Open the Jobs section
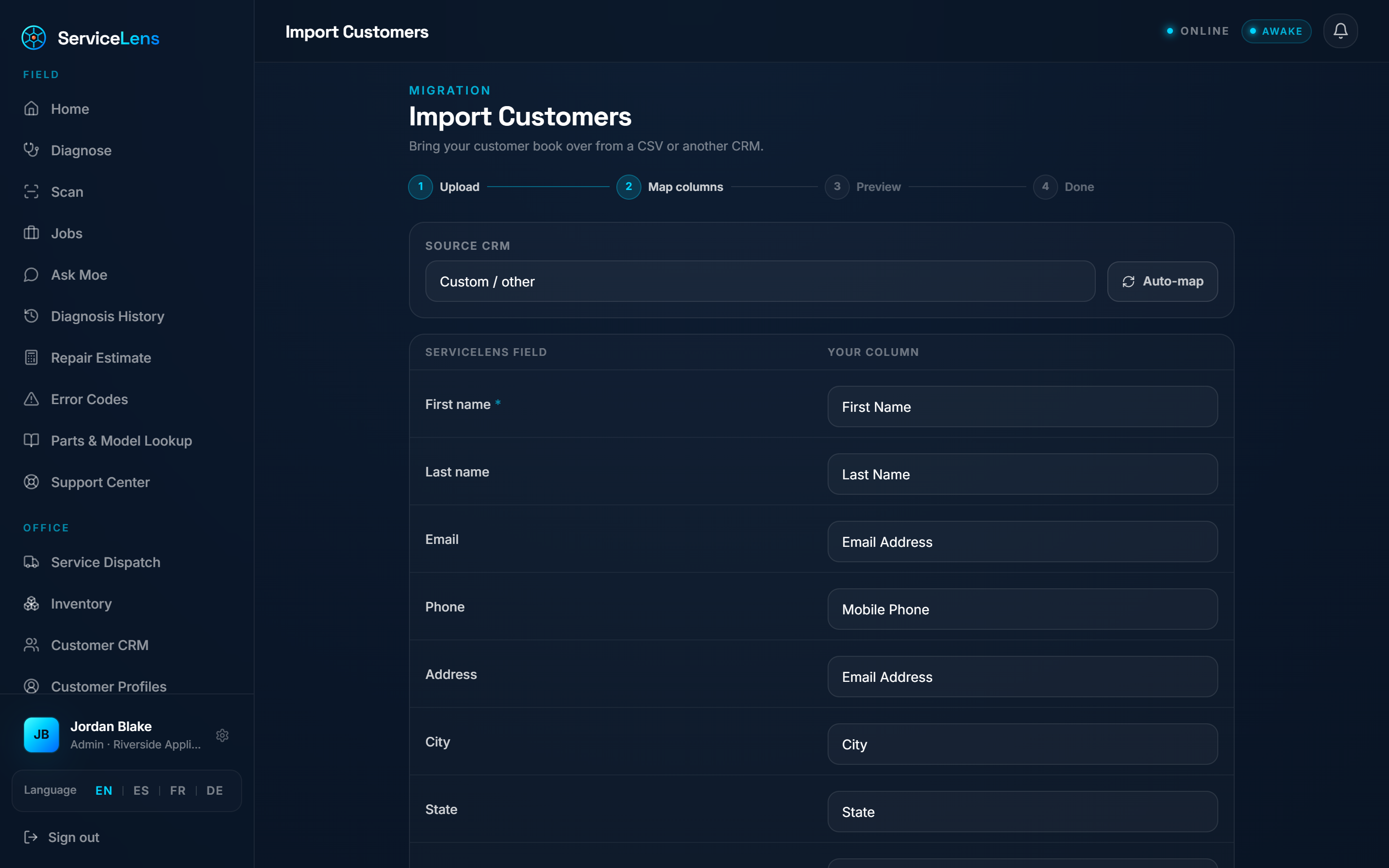This screenshot has height=868, width=1389. tap(127, 233)
